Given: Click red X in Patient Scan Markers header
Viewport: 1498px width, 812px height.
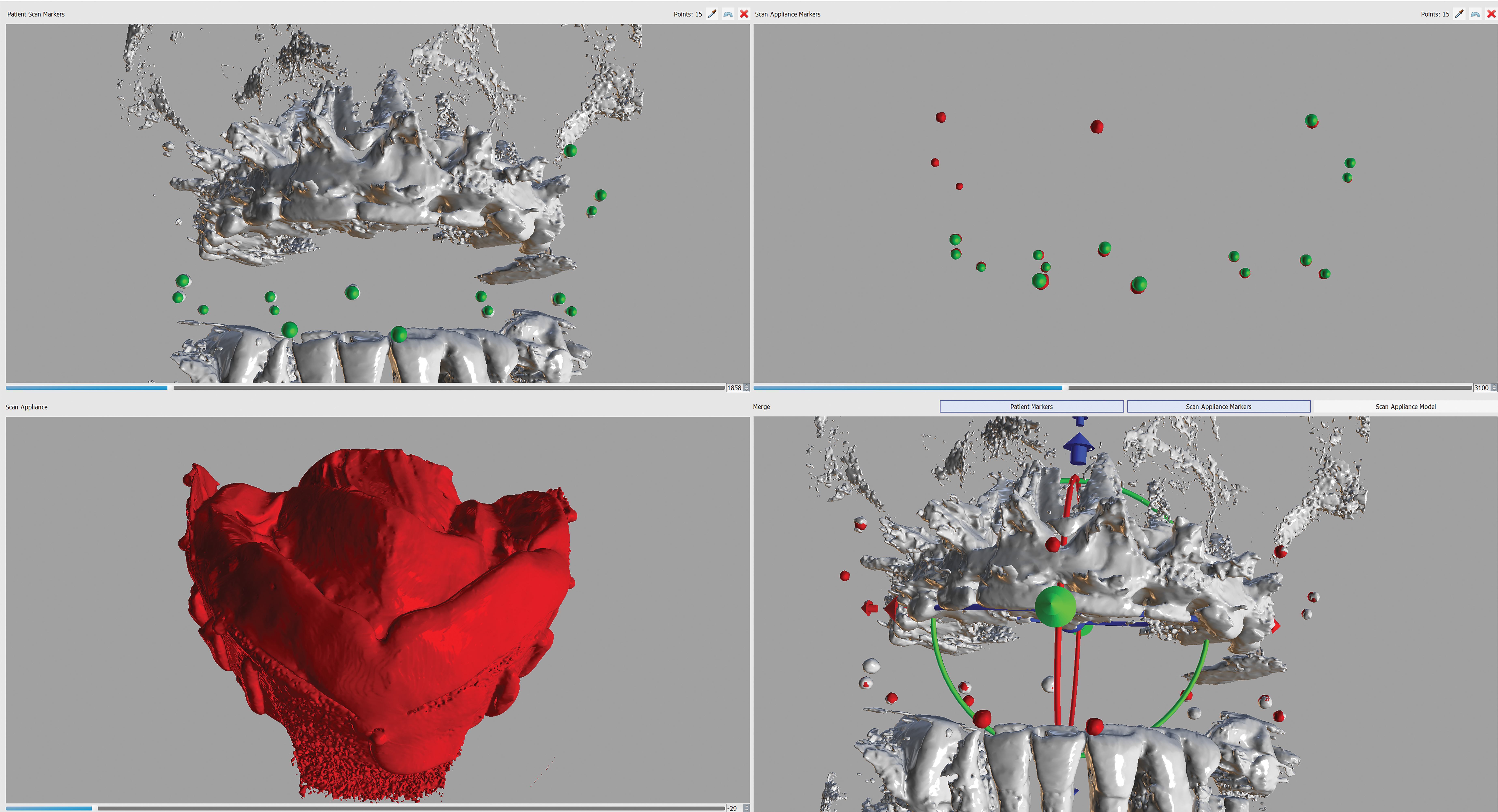Looking at the screenshot, I should pyautogui.click(x=744, y=14).
